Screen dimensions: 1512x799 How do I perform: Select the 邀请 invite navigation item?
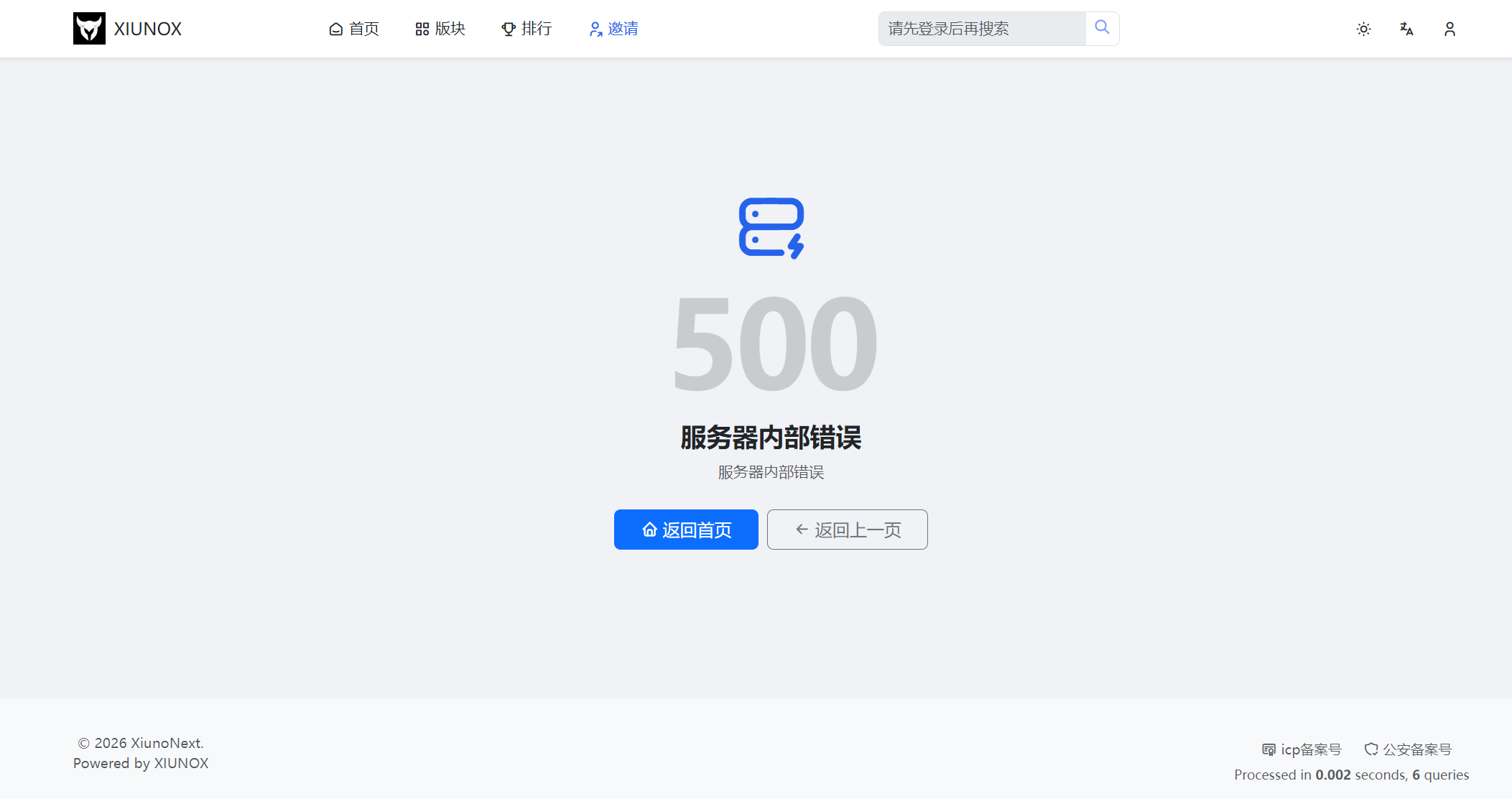point(613,29)
